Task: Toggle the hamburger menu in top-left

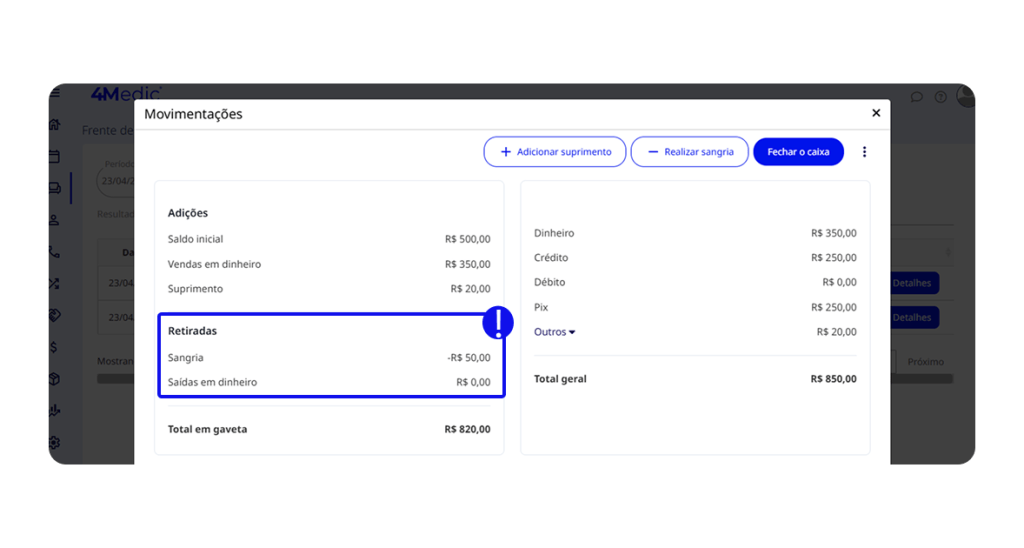Action: (x=55, y=94)
